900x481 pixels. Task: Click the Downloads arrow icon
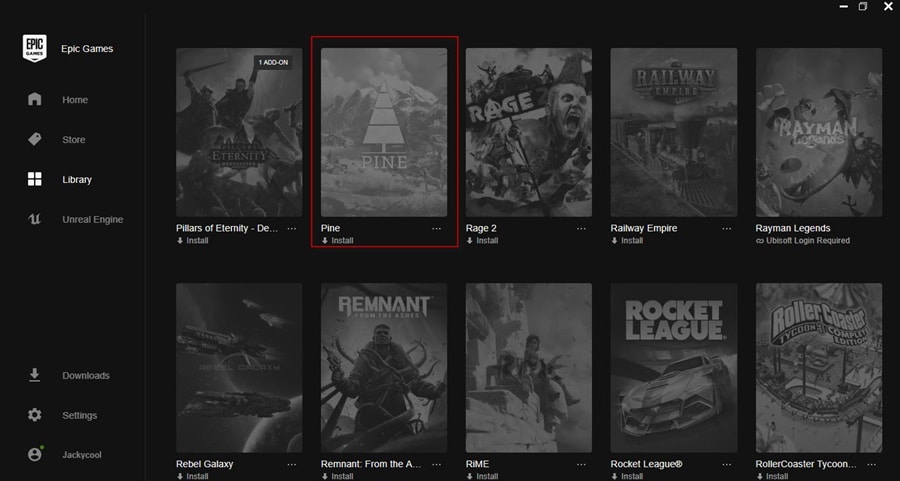[34, 375]
